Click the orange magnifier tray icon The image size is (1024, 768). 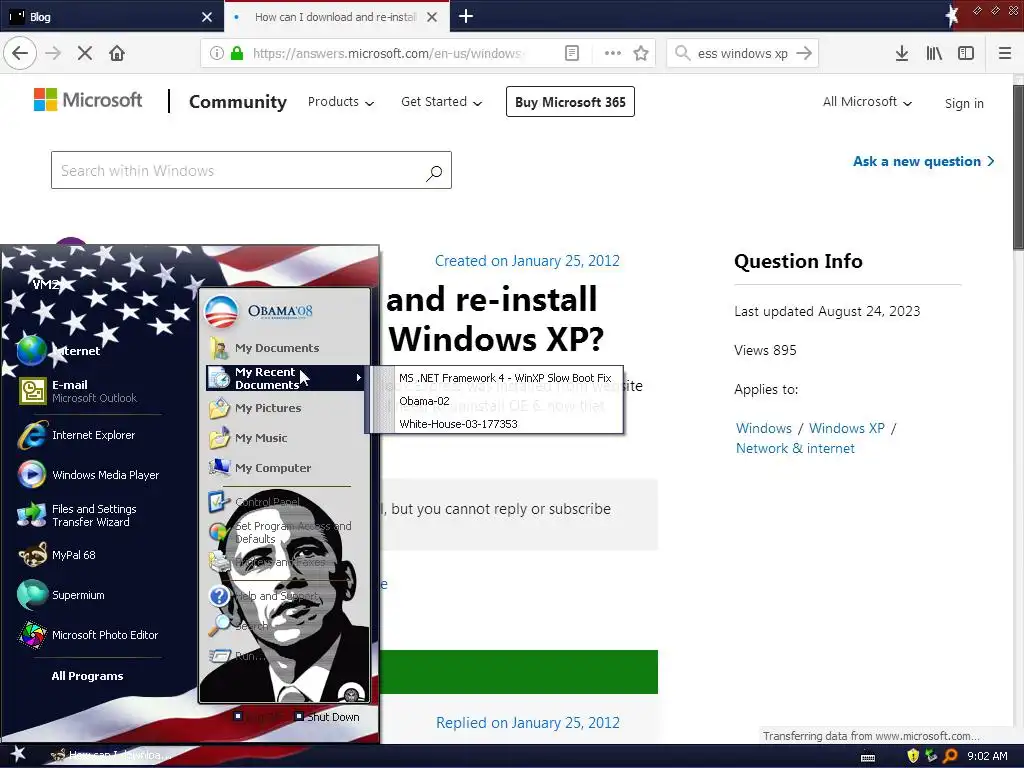[950, 756]
